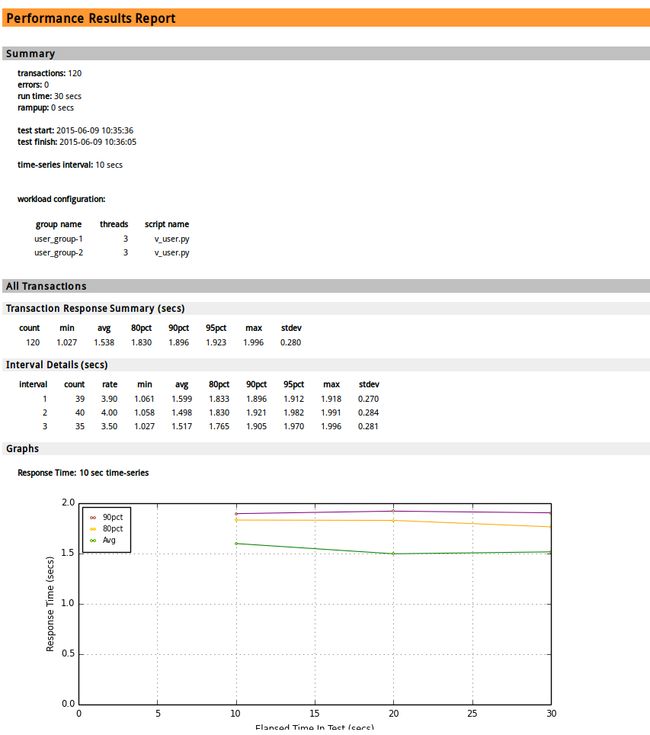Click the 90pct value 1.905

click(256, 427)
